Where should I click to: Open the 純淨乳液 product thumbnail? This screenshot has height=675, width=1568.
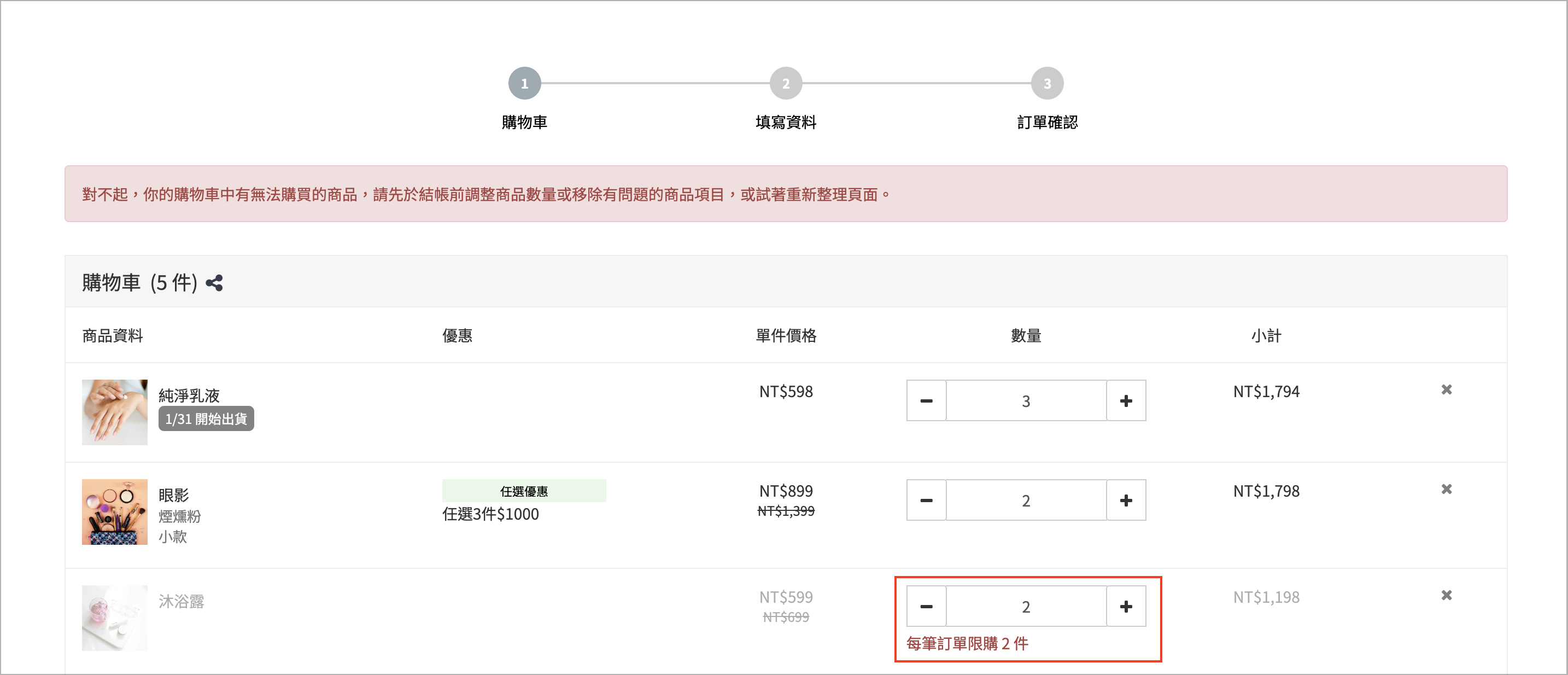coord(114,412)
